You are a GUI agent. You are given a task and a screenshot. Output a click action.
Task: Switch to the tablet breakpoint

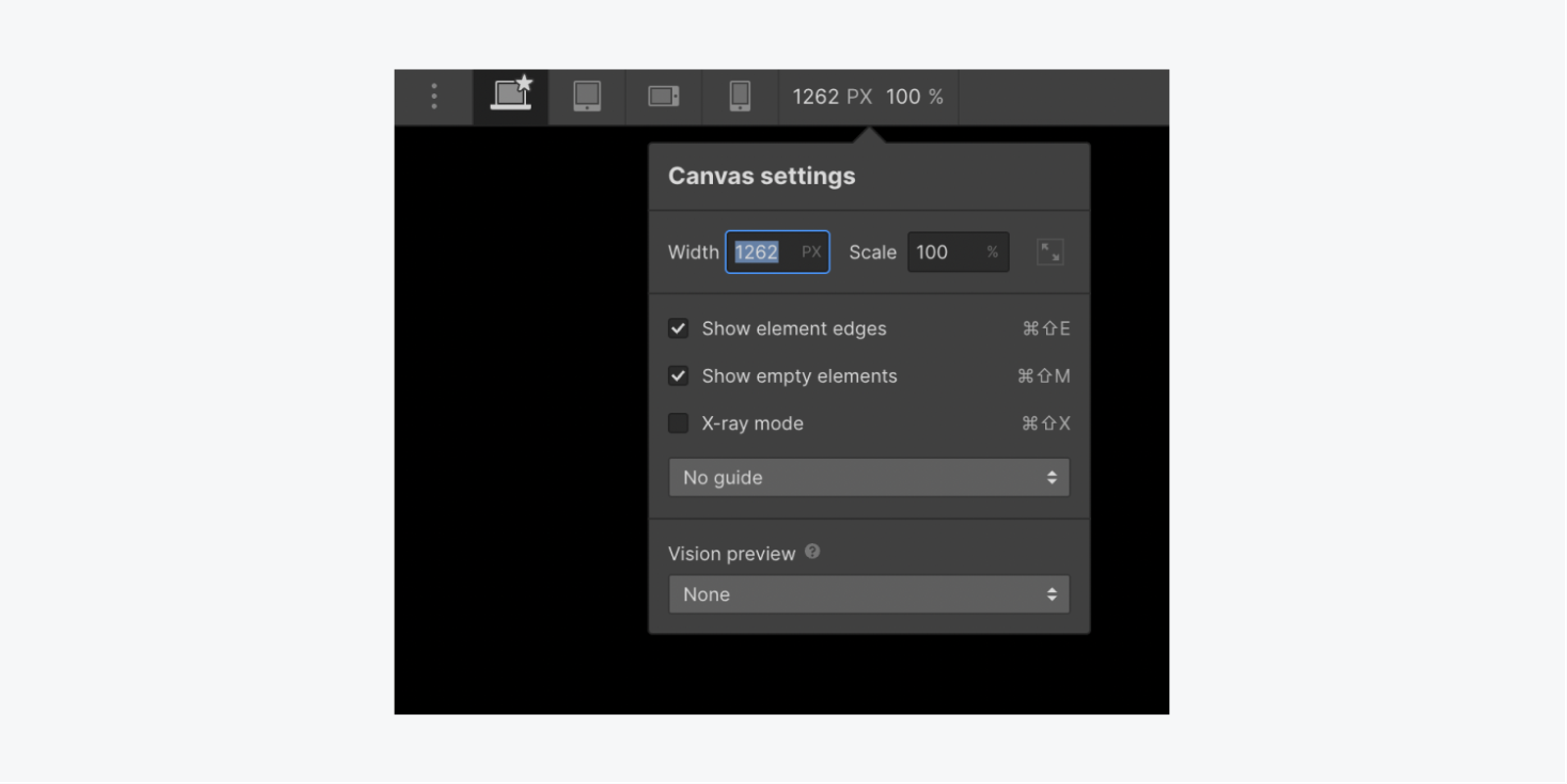[x=587, y=96]
